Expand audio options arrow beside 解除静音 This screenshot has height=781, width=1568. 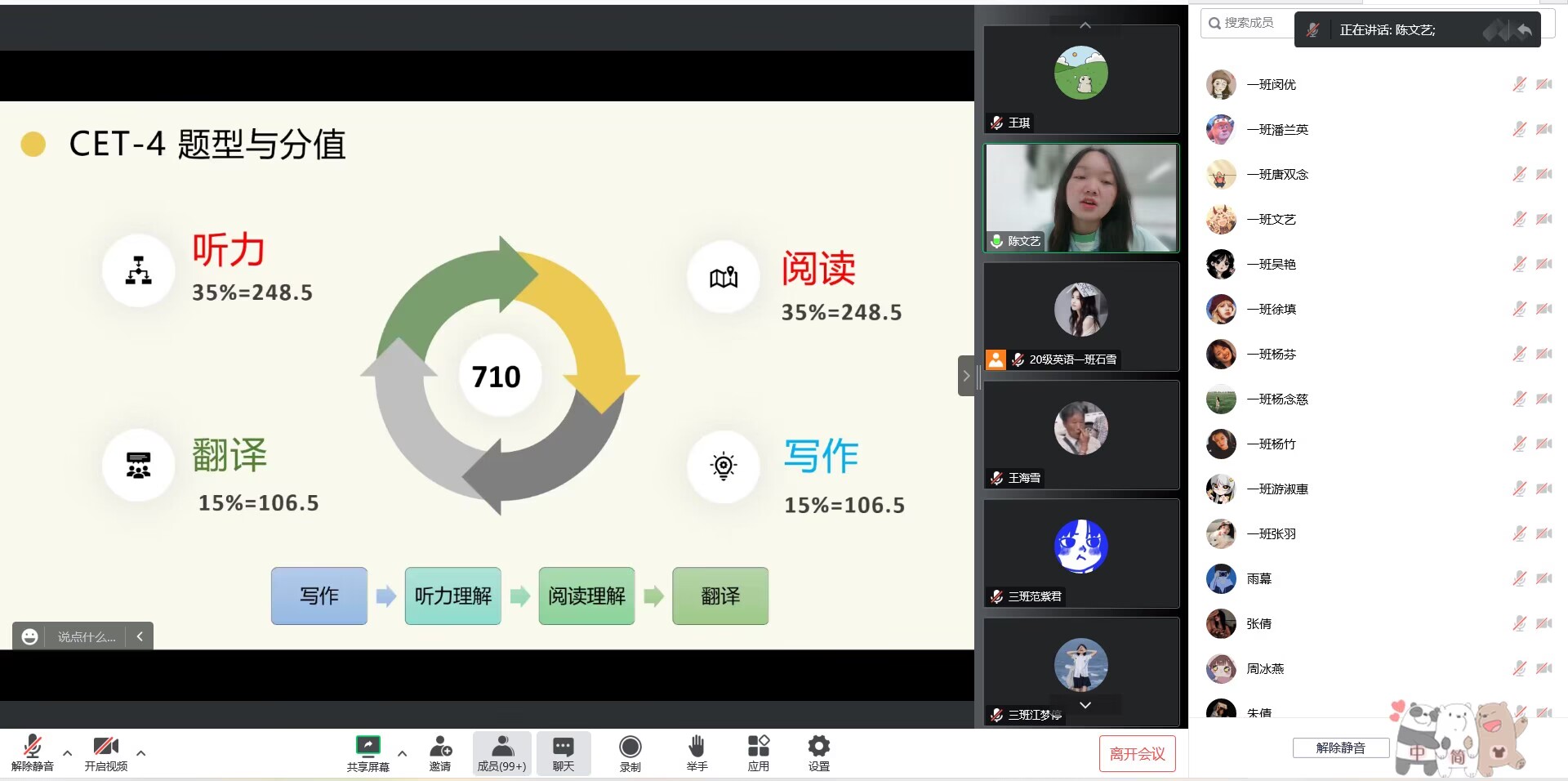(x=68, y=753)
